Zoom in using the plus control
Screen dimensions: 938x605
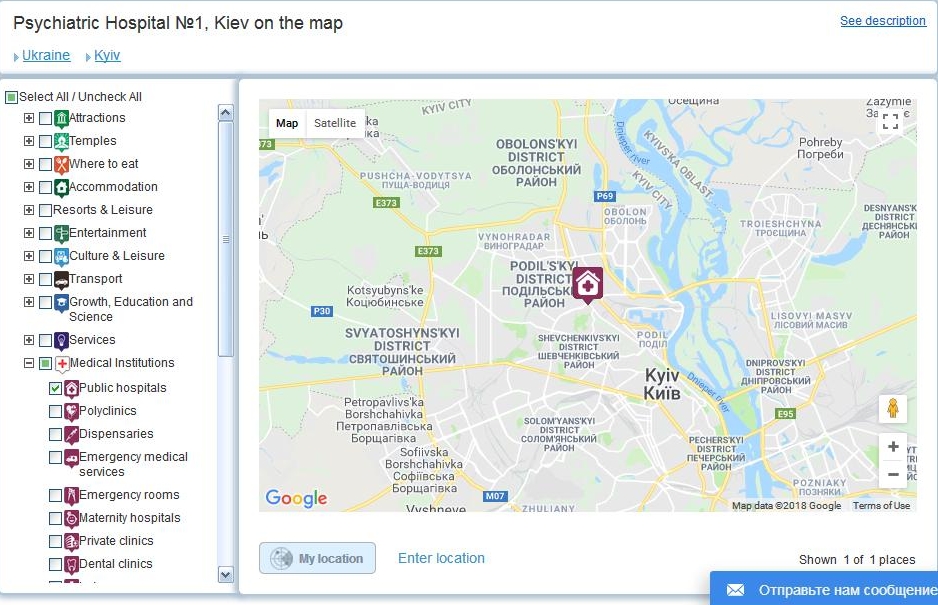893,446
